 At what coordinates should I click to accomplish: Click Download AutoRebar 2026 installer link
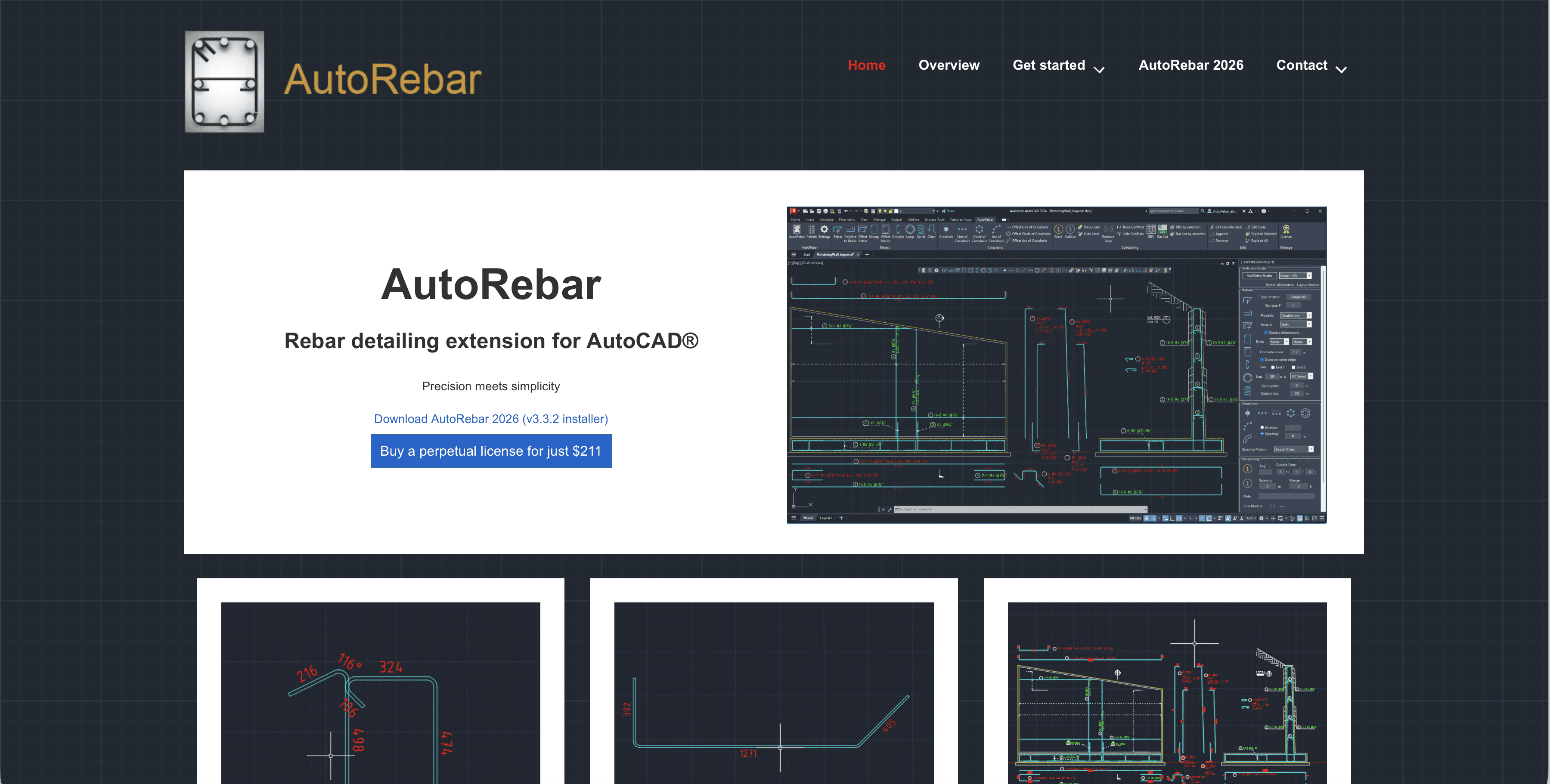coord(491,419)
